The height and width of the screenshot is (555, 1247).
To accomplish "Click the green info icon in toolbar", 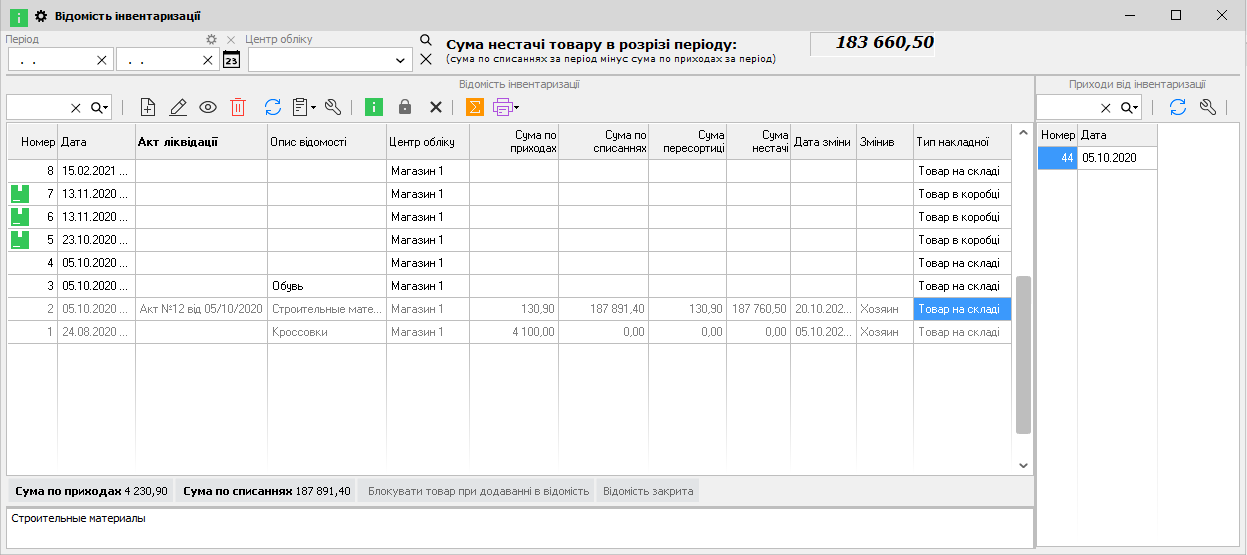I will point(374,107).
